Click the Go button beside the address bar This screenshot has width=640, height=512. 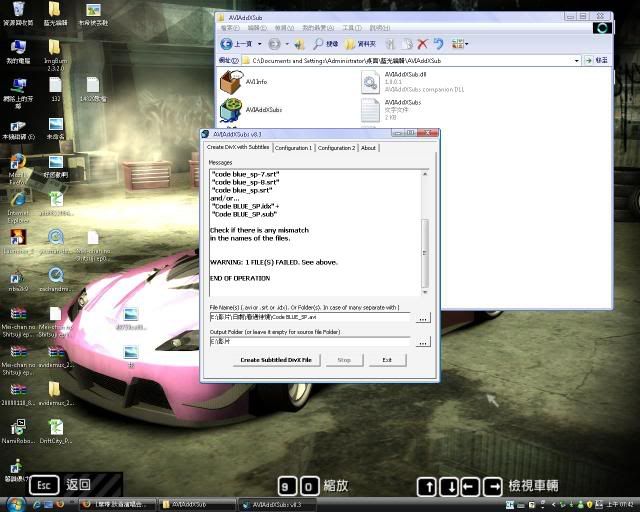(596, 60)
